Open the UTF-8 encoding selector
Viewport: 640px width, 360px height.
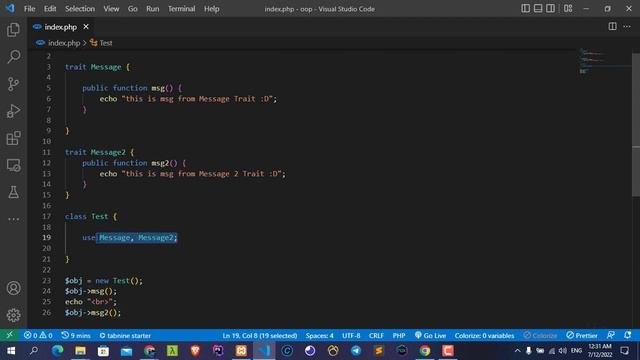click(351, 336)
